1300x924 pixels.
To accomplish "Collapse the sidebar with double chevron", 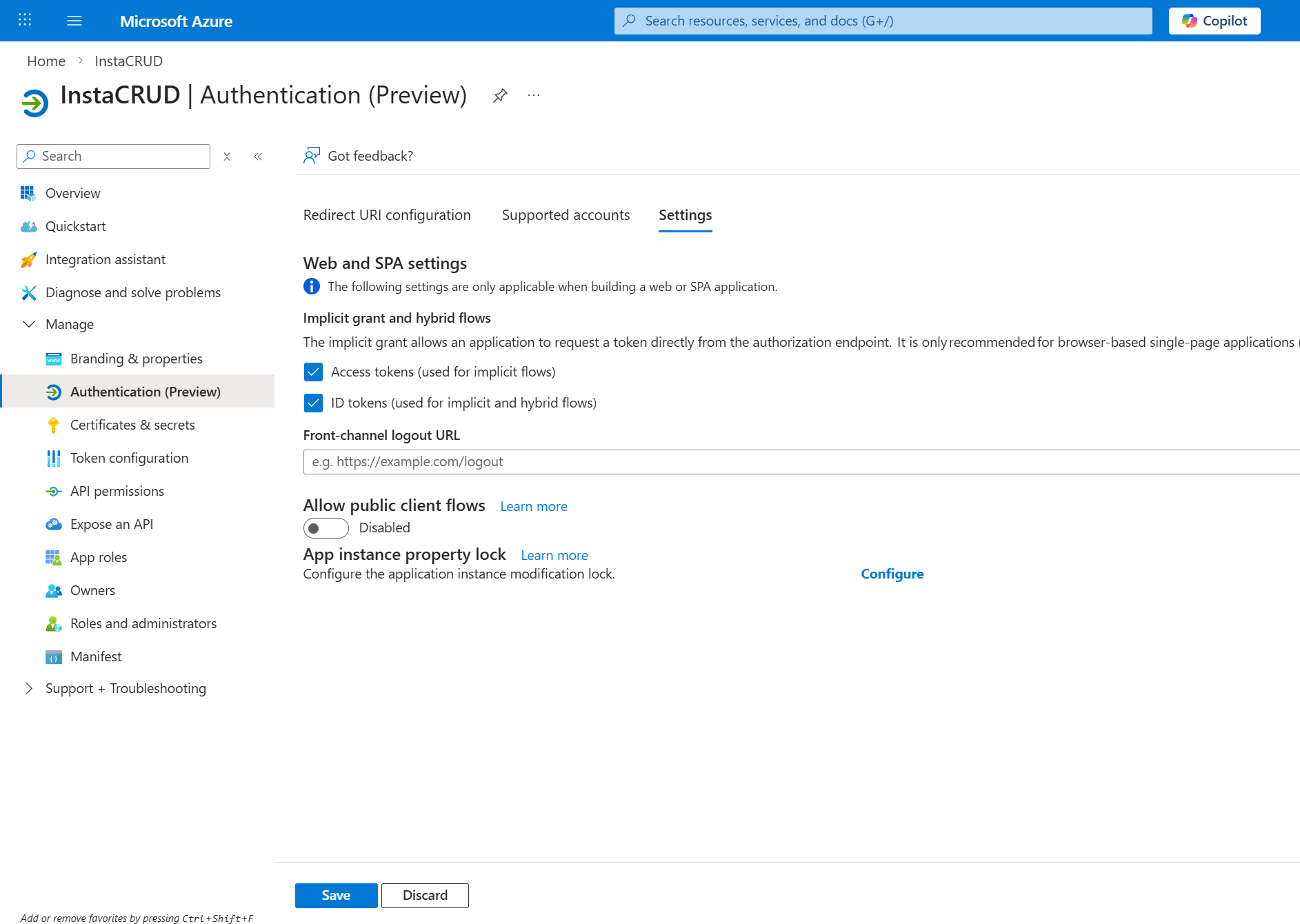I will [x=258, y=157].
